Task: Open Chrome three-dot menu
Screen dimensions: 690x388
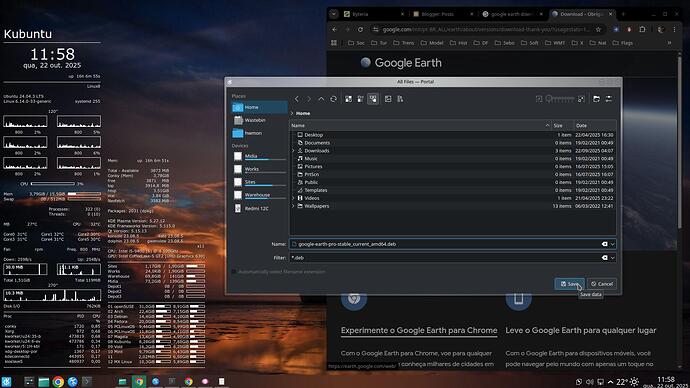Action: click(x=675, y=29)
